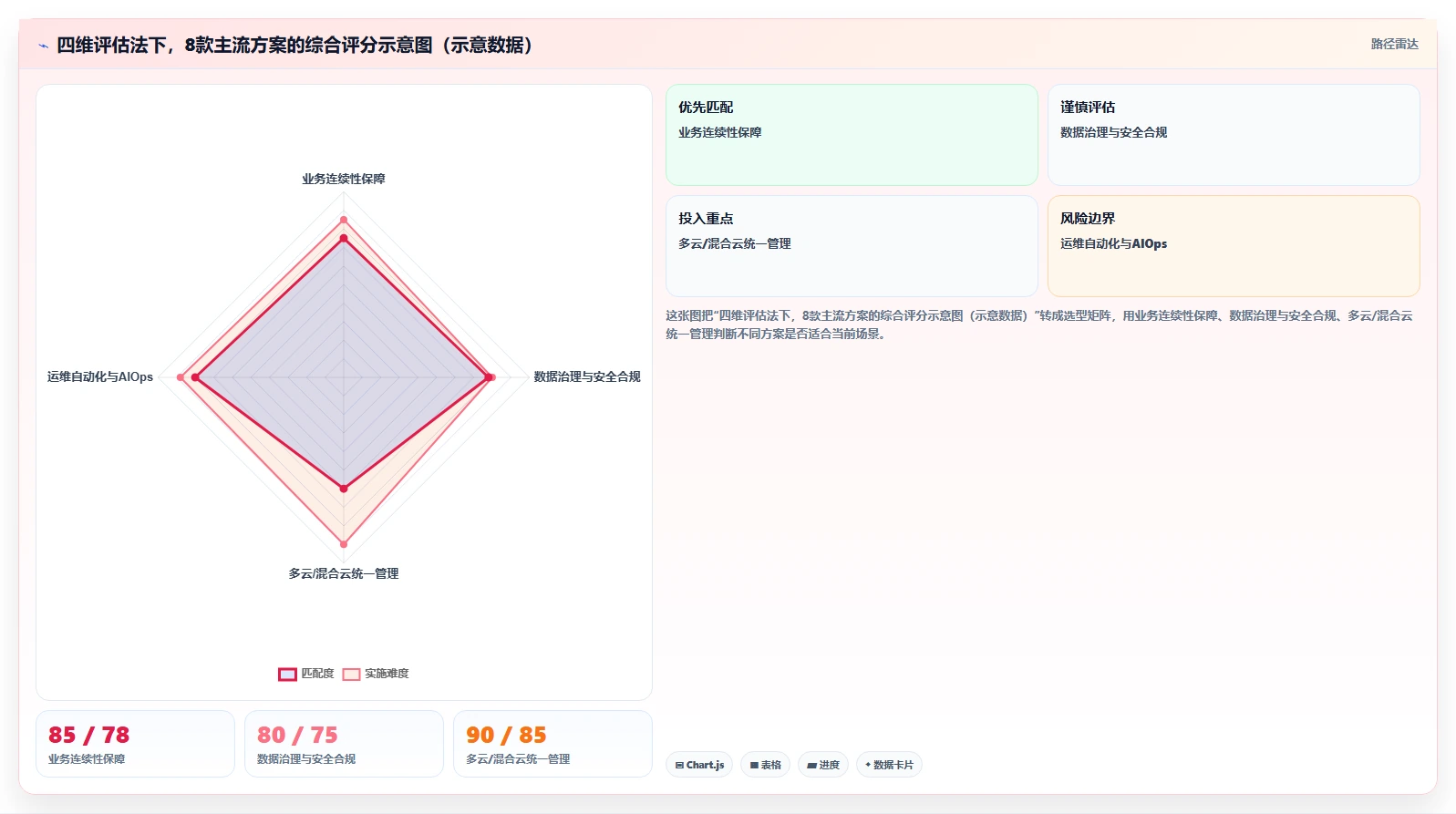The width and height of the screenshot is (1456, 814).
Task: Select the 风险边界 card
Action: coord(1234,246)
